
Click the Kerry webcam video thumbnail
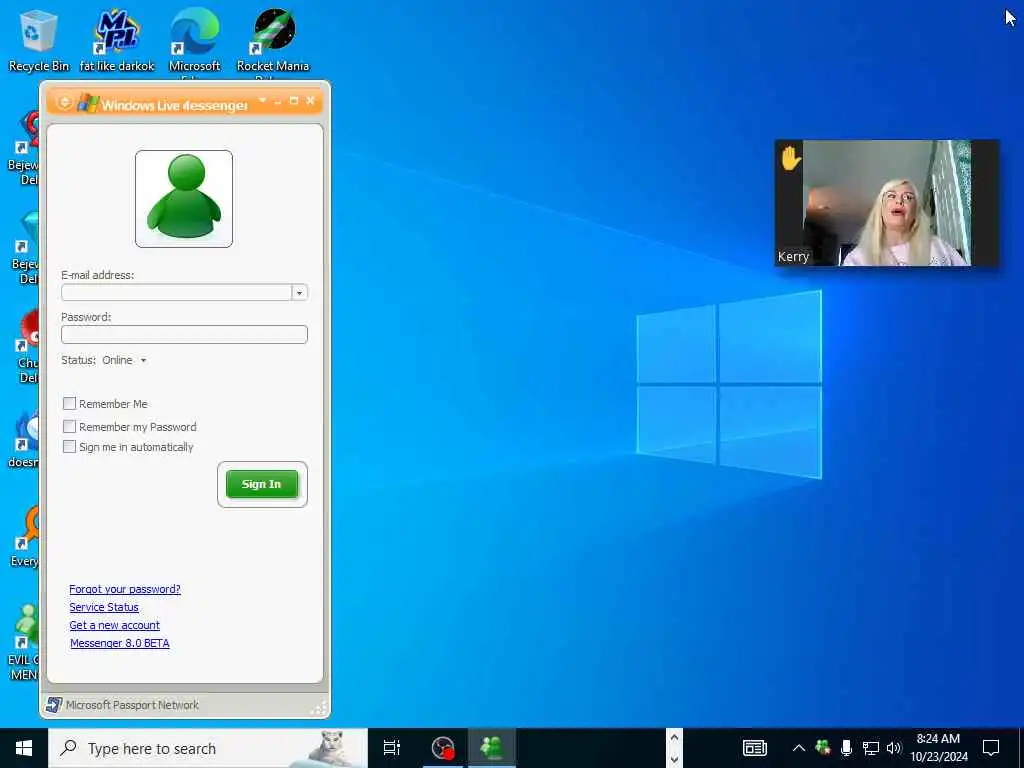[x=887, y=203]
